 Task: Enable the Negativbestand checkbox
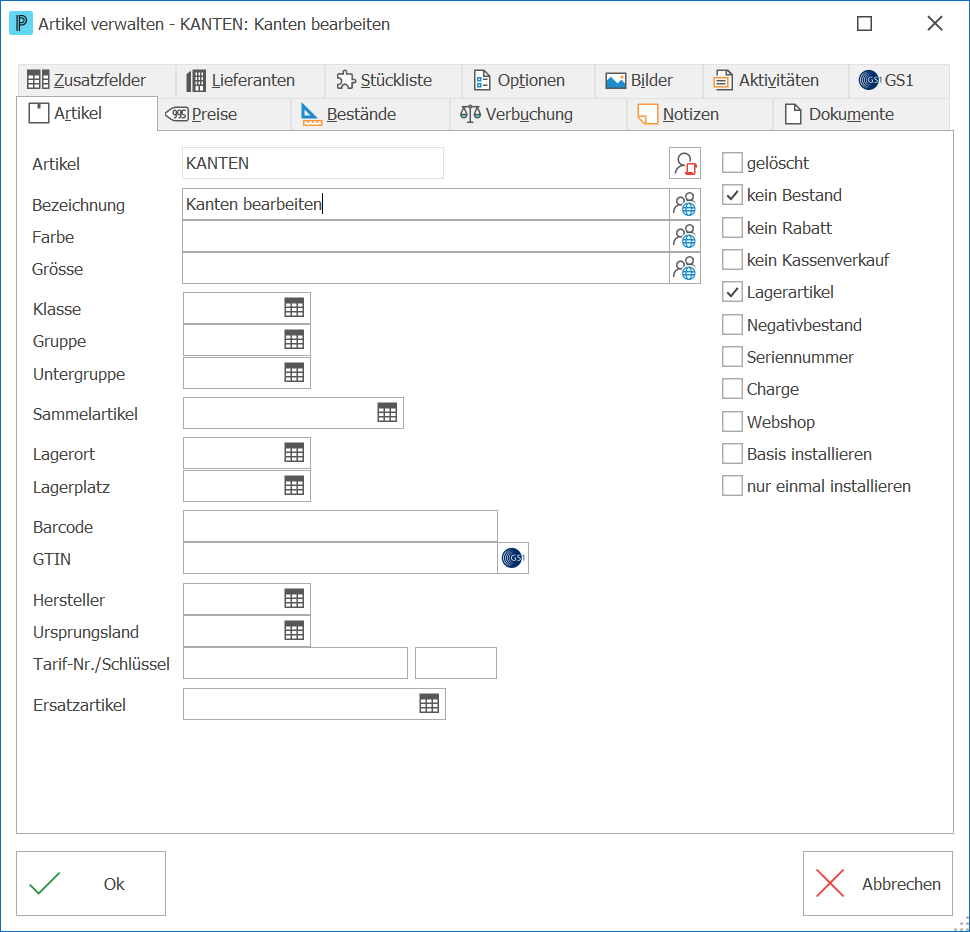coord(732,325)
